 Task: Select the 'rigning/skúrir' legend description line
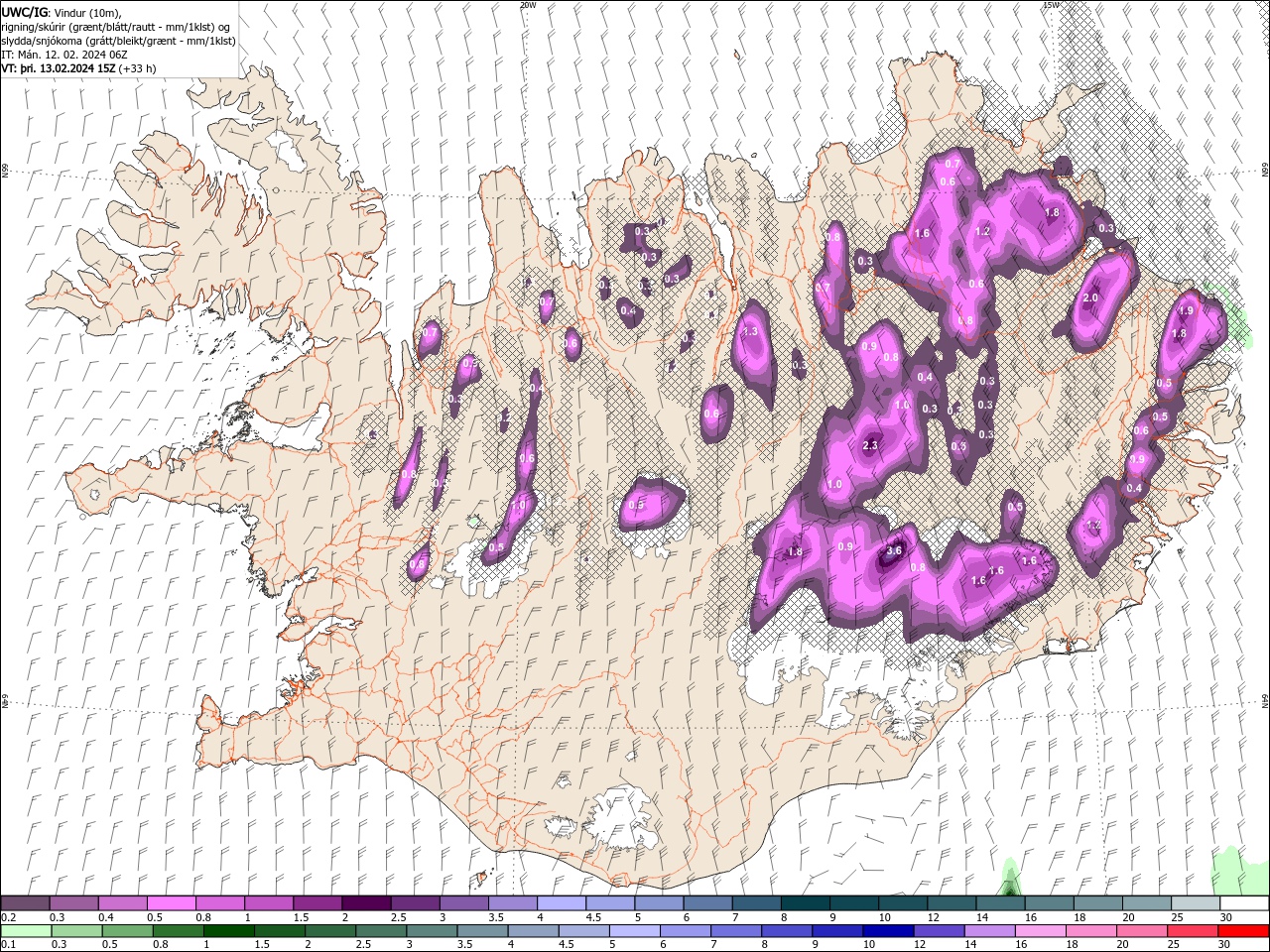click(x=116, y=27)
